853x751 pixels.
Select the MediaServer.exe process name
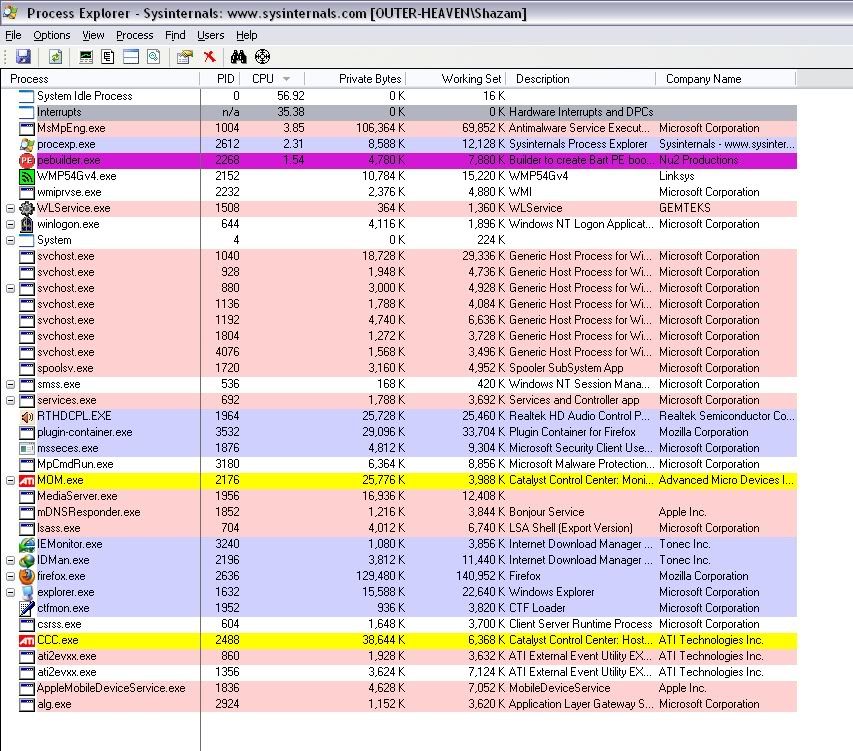[77, 496]
